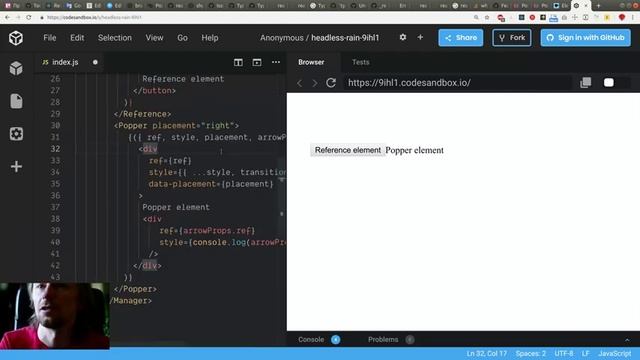Click the CodeSandbox logo icon
Viewport: 640px width, 360px height.
coord(16,38)
